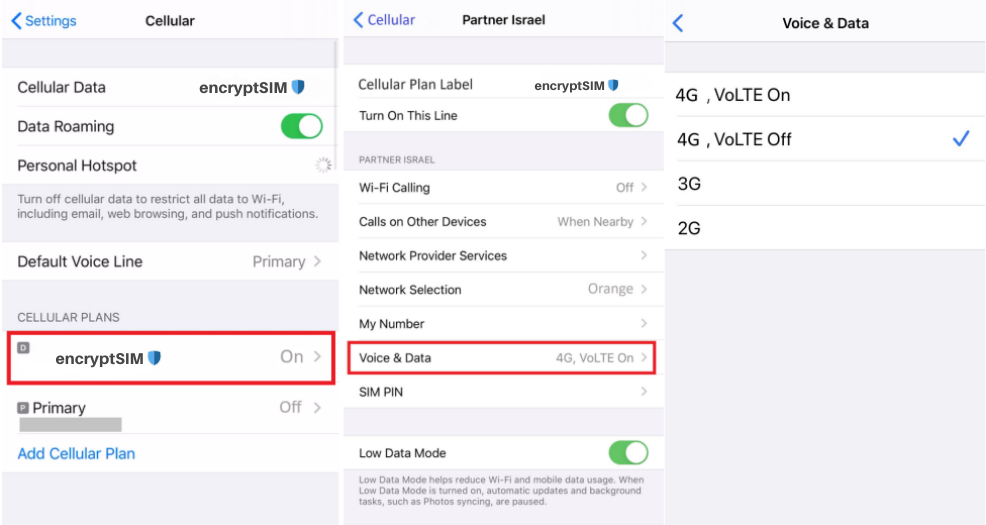Choose the 3G network option
Viewport: 986px width, 525px height.
pyautogui.click(x=689, y=184)
